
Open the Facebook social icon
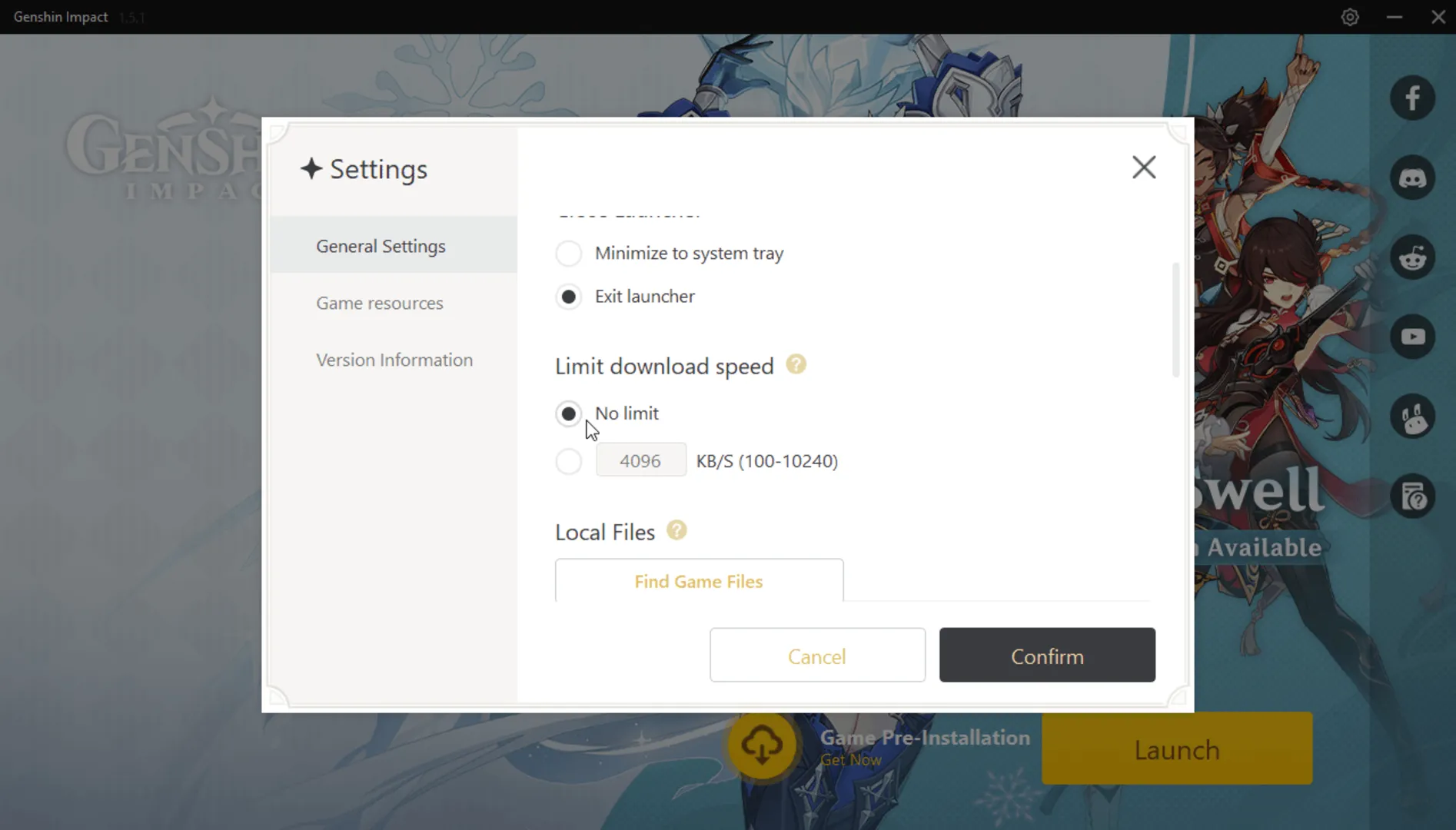[1412, 98]
